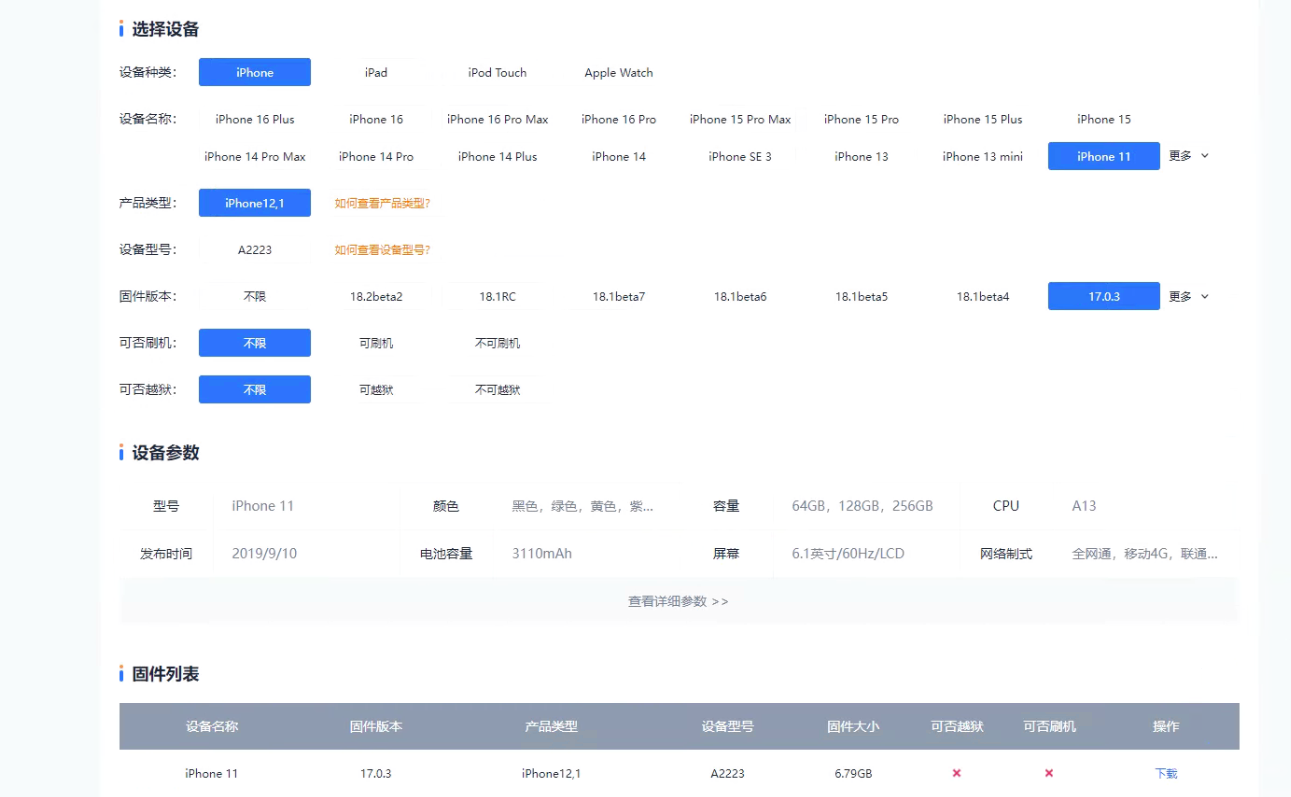1291x797 pixels.
Task: Select the highlighted 17.0.3 firmware version
Action: pos(1104,296)
